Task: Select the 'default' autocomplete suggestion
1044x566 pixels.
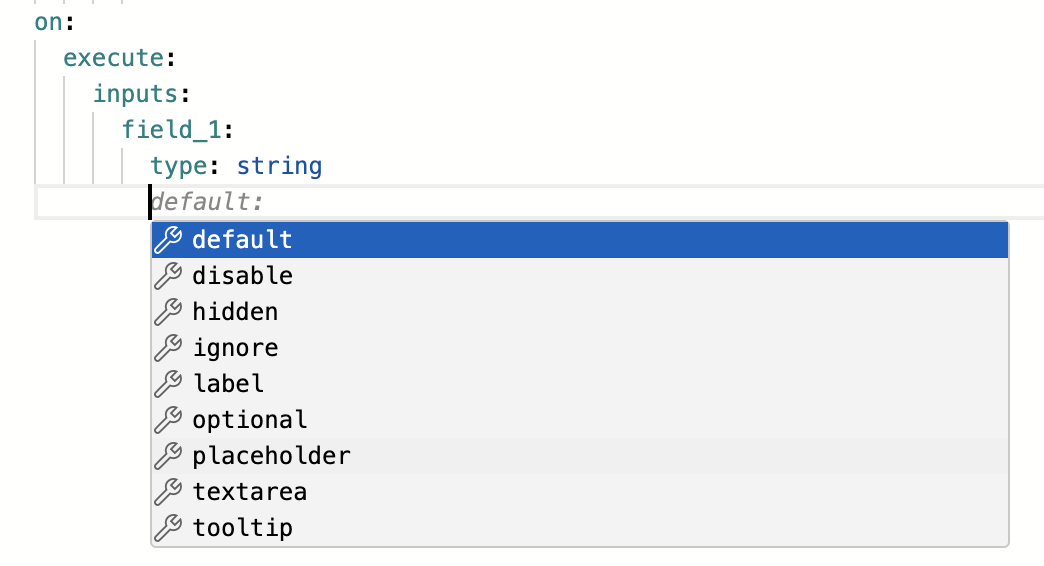Action: click(x=242, y=240)
